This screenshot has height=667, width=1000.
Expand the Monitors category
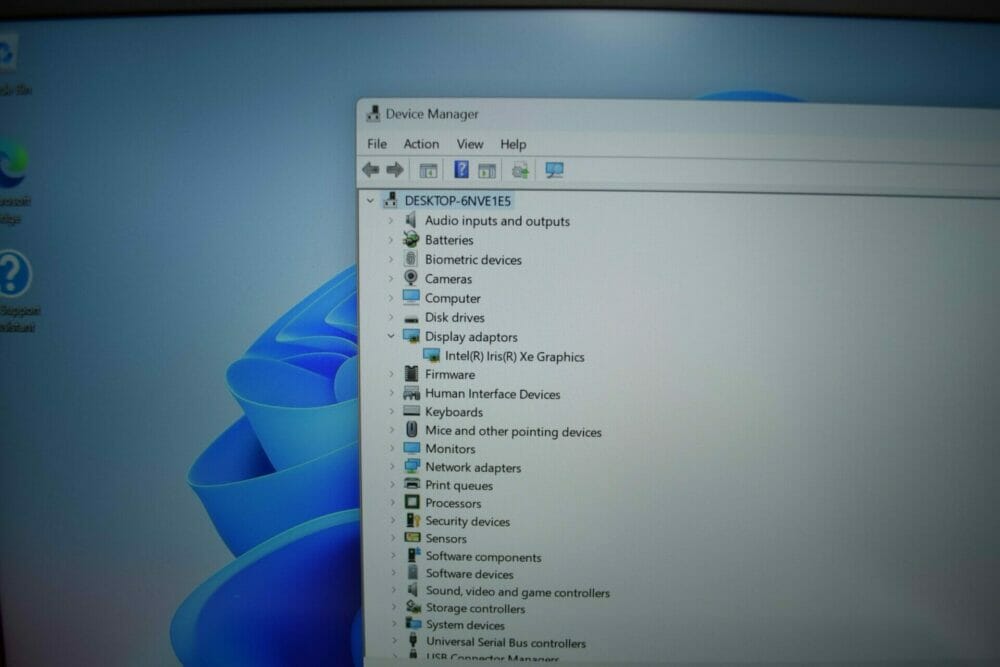tap(392, 448)
